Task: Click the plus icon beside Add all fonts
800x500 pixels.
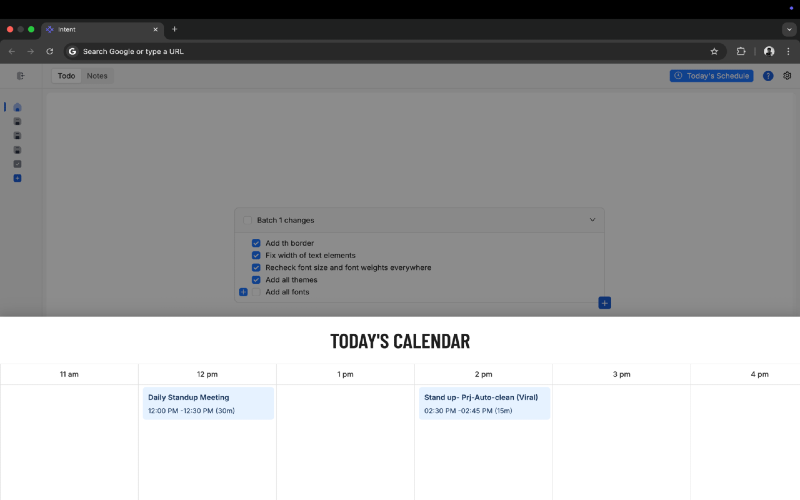Action: tap(243, 292)
